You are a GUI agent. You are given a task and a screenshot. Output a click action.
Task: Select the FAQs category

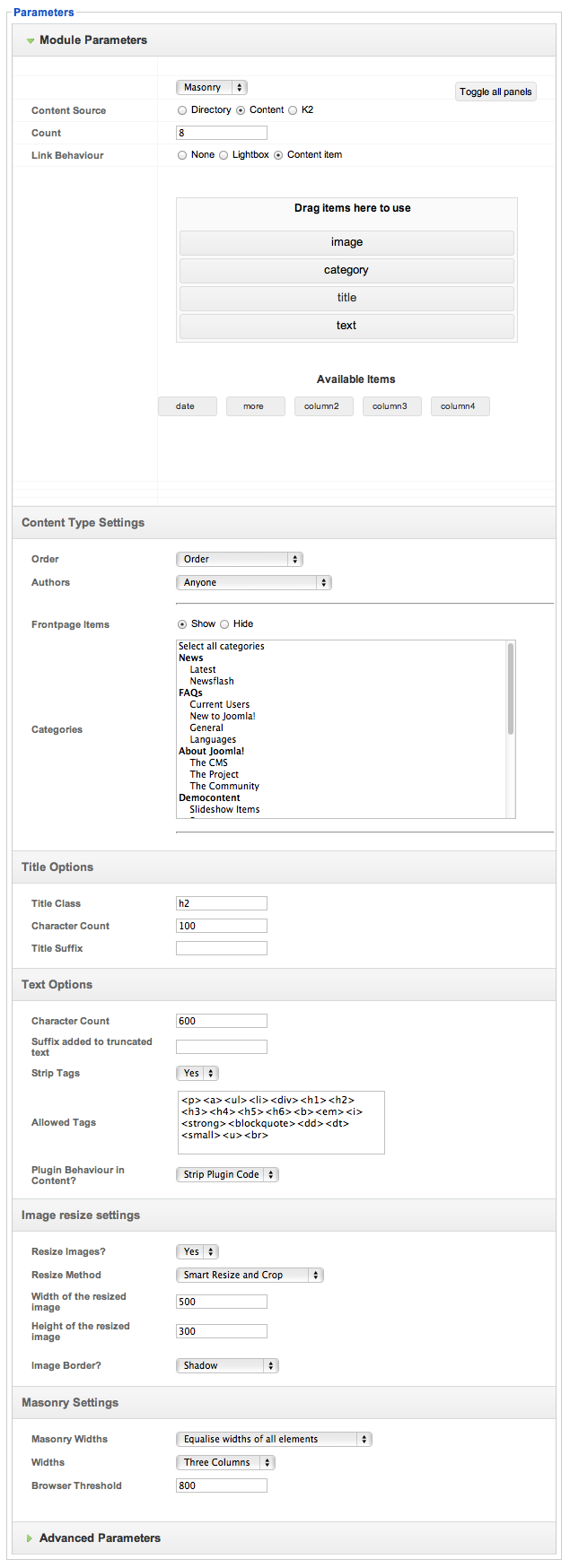click(190, 693)
